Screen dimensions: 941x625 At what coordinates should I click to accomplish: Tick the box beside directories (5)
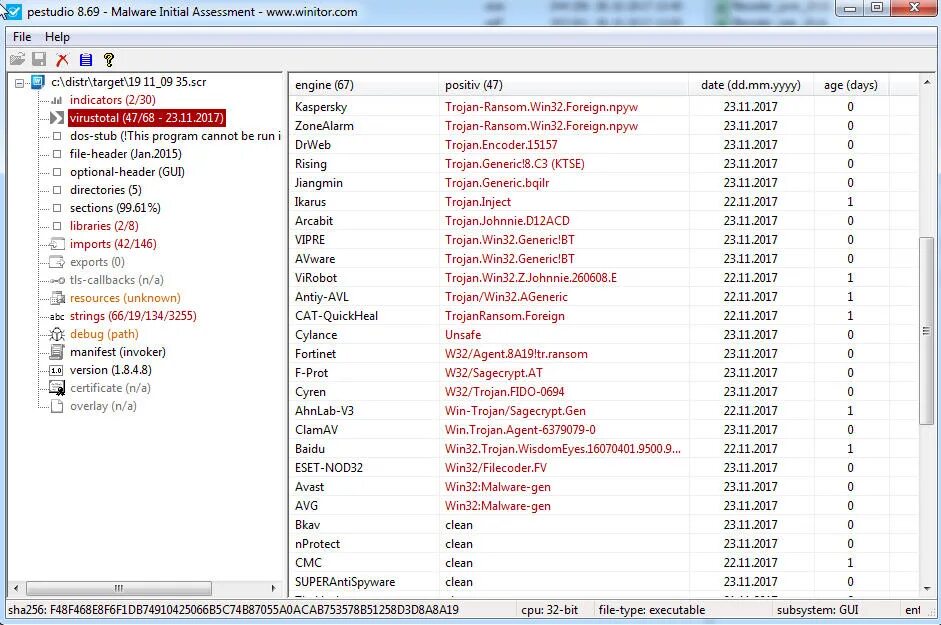coord(57,190)
